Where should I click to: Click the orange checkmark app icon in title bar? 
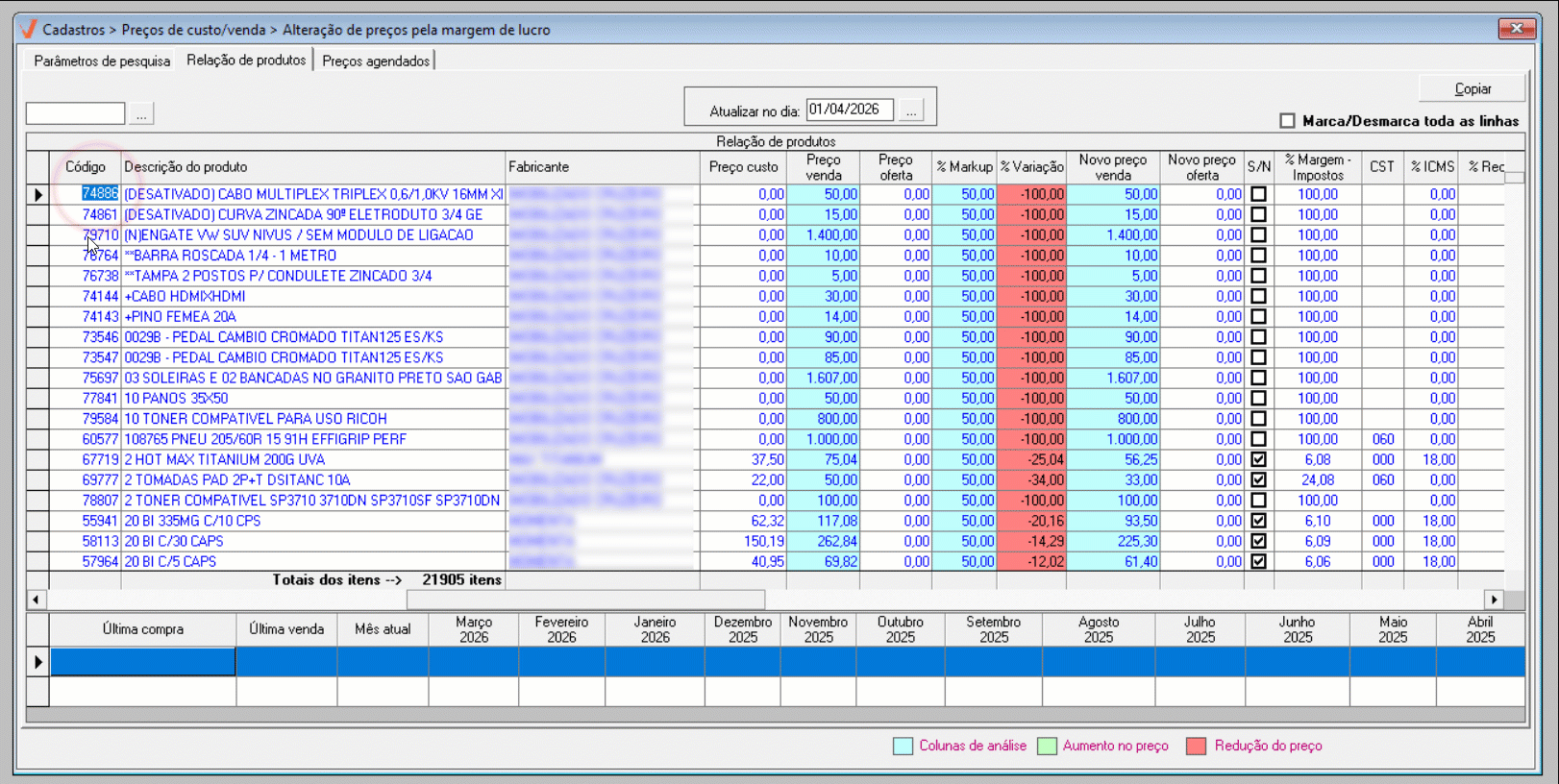(x=29, y=29)
